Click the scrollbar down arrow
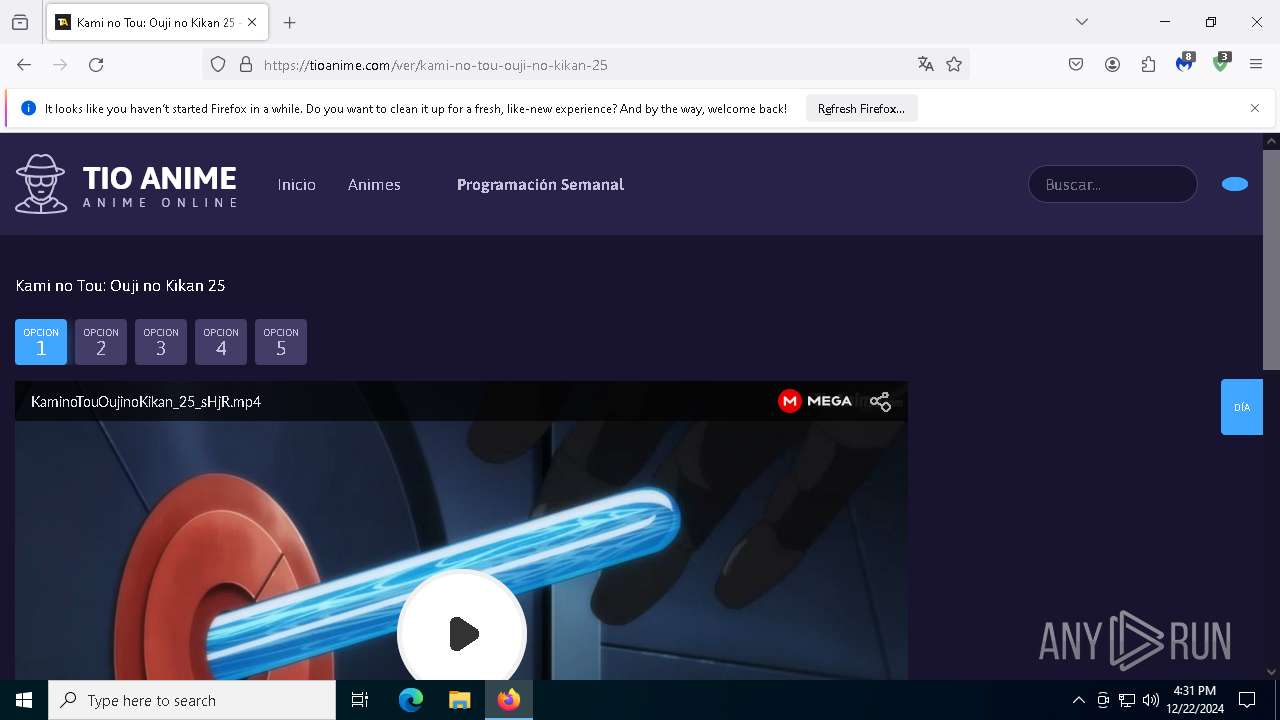Viewport: 1280px width, 720px height. [x=1271, y=672]
